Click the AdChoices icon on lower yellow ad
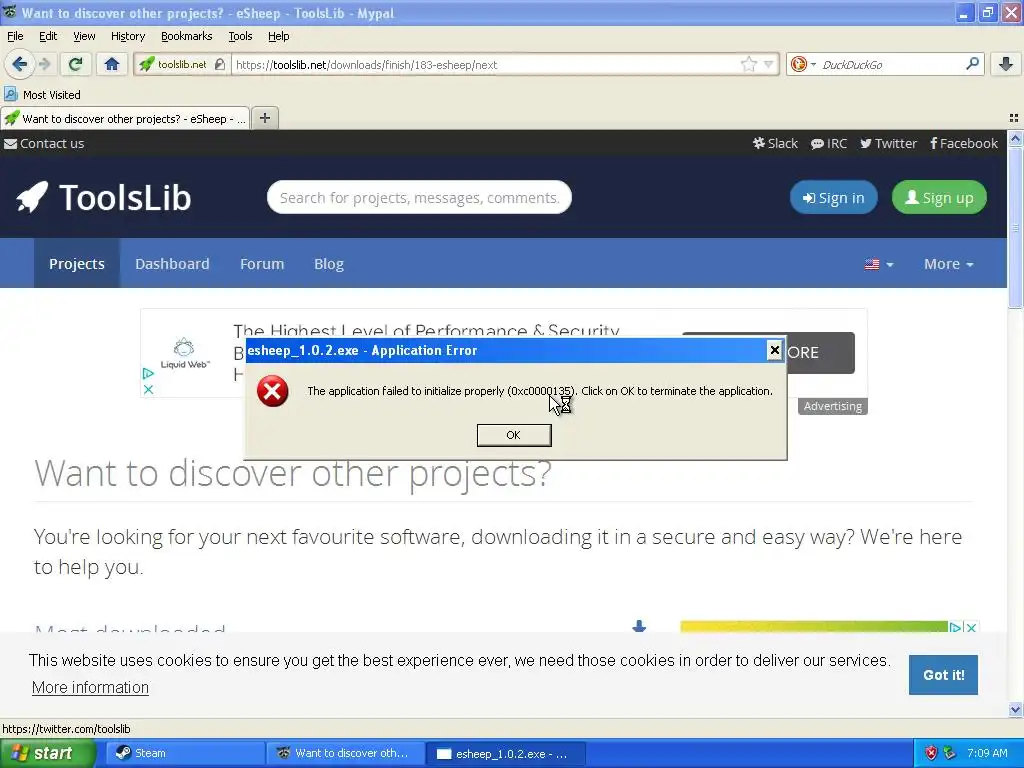1024x768 pixels. [955, 628]
